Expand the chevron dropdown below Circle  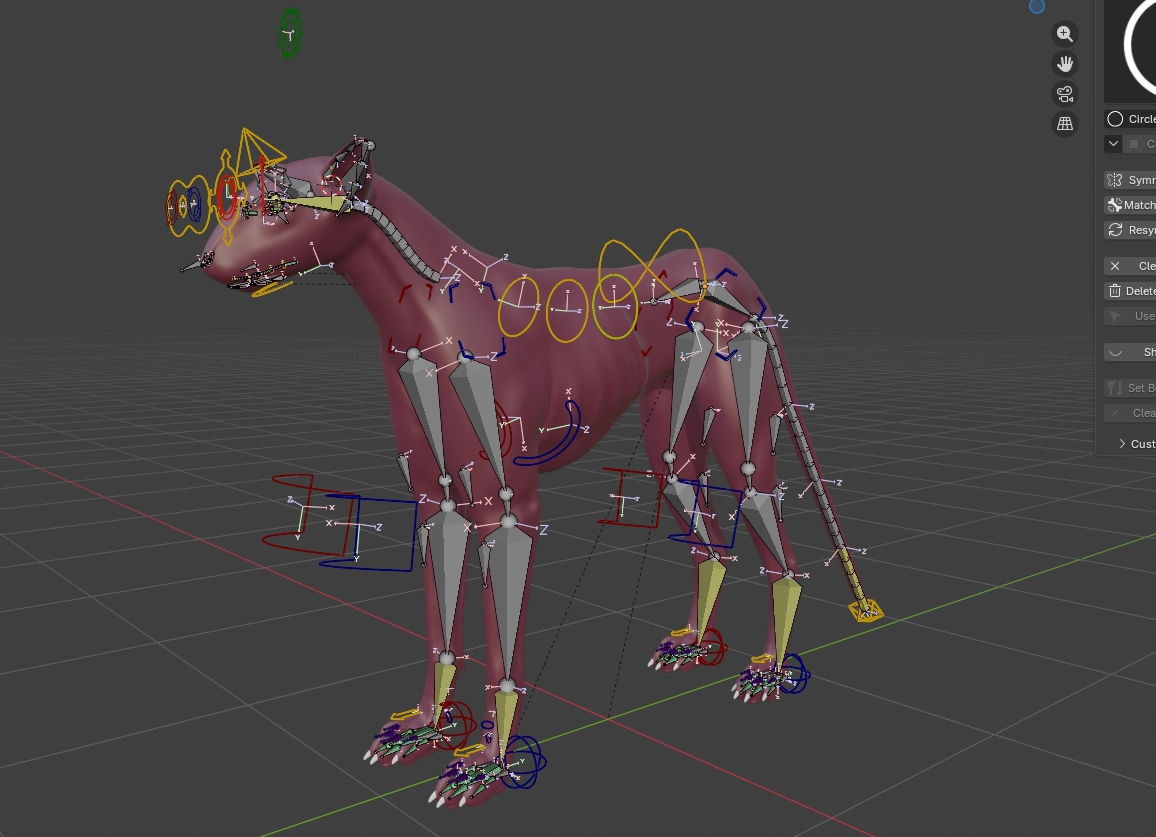click(1113, 144)
